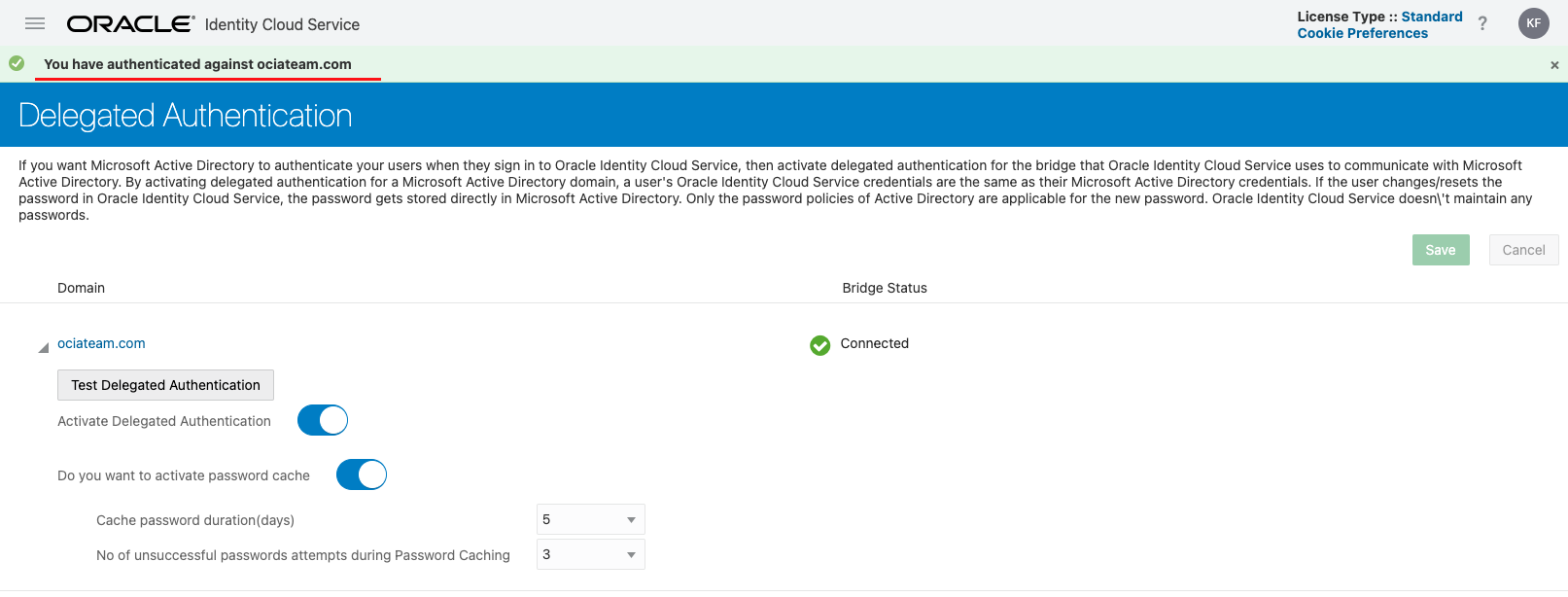
Task: Click 'Do you want to activate password cache' label
Action: click(x=184, y=475)
